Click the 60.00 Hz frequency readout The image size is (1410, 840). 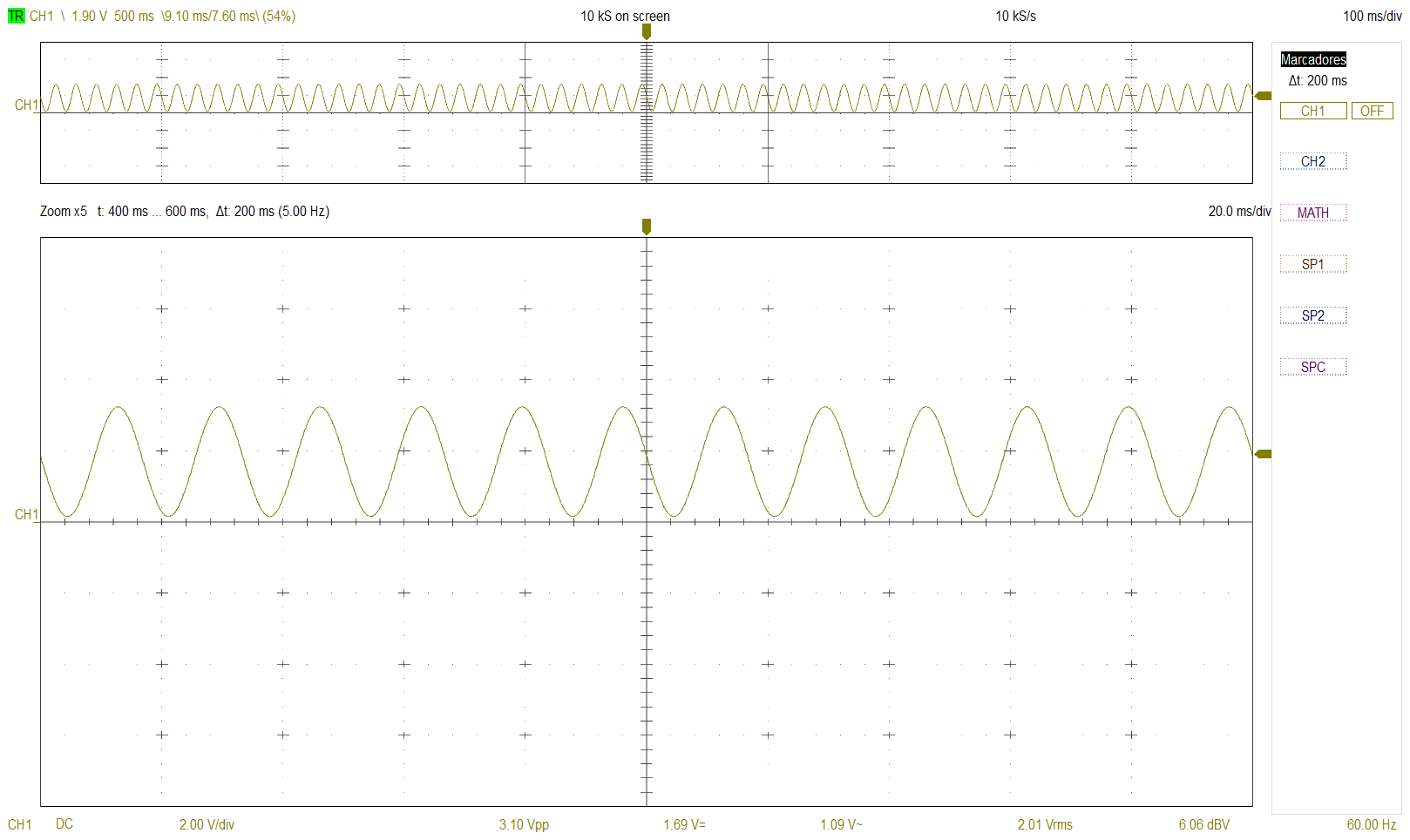pos(1371,824)
